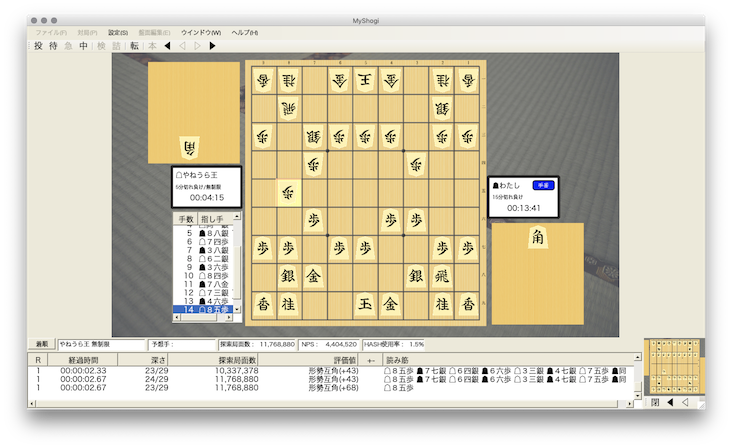Jump to first move with solid left arrow
The image size is (732, 448).
pos(168,46)
